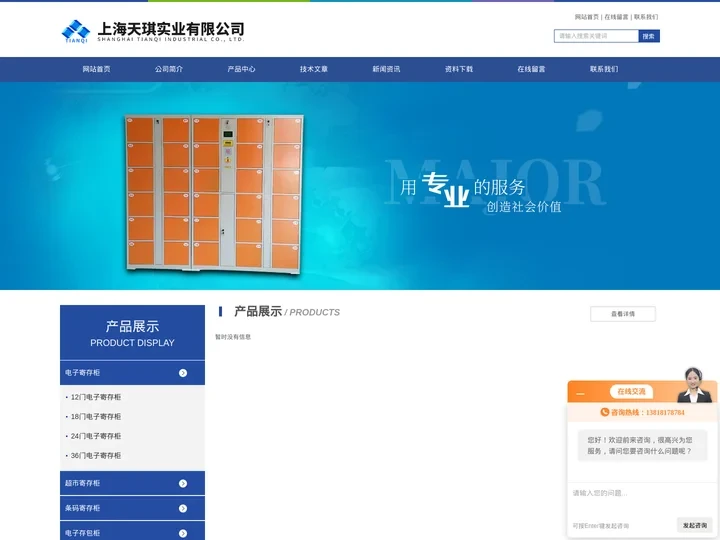
Task: Click the top-right 在线留言 link
Action: click(616, 17)
